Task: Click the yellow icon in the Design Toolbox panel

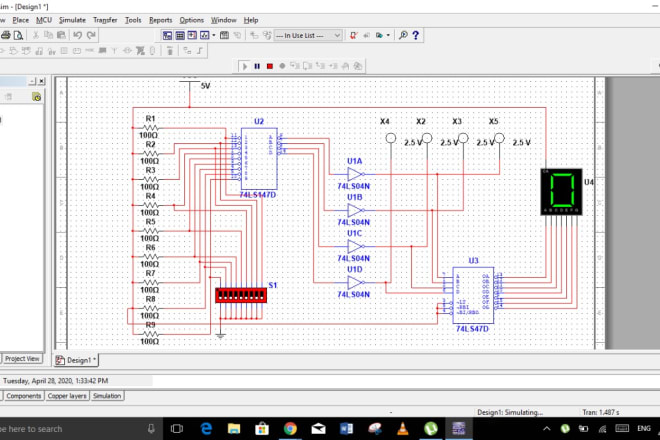Action: [37, 97]
